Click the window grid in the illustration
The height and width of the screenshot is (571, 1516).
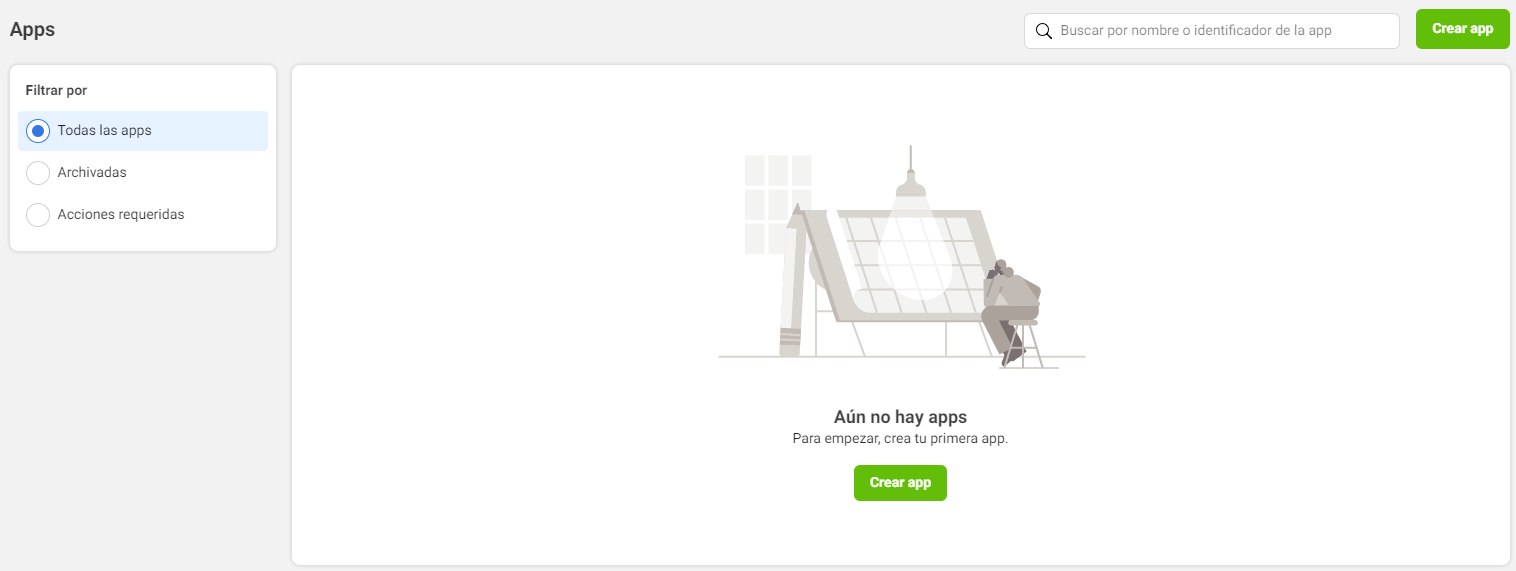778,204
